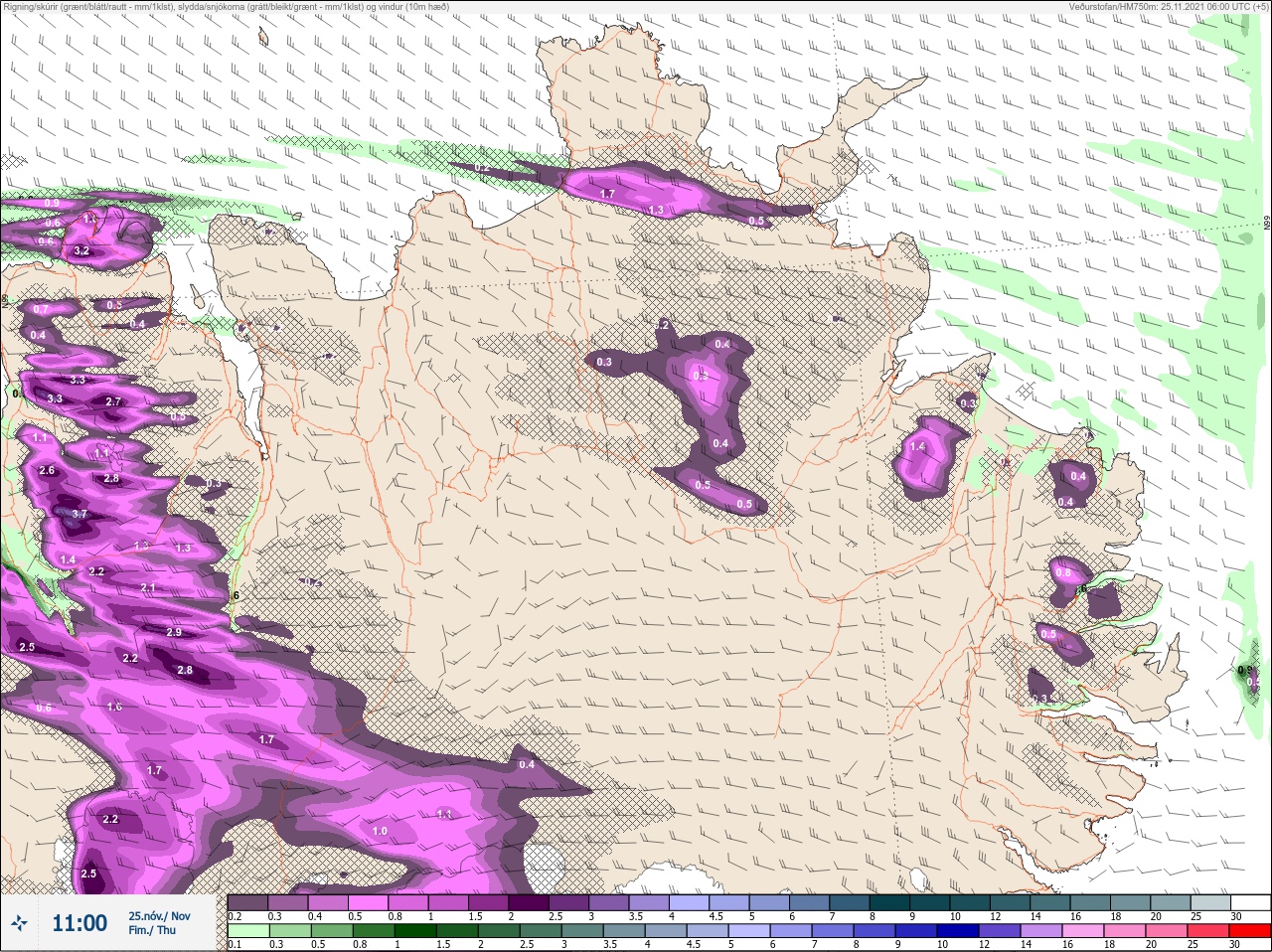
Task: Click the 3.7 precipitation value on the map
Action: coord(80,514)
